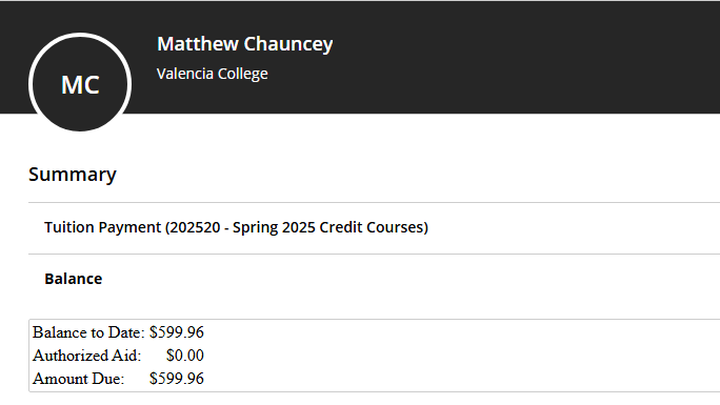The height and width of the screenshot is (405, 720).
Task: Select the Matthew Chauncey name heading
Action: tap(245, 45)
